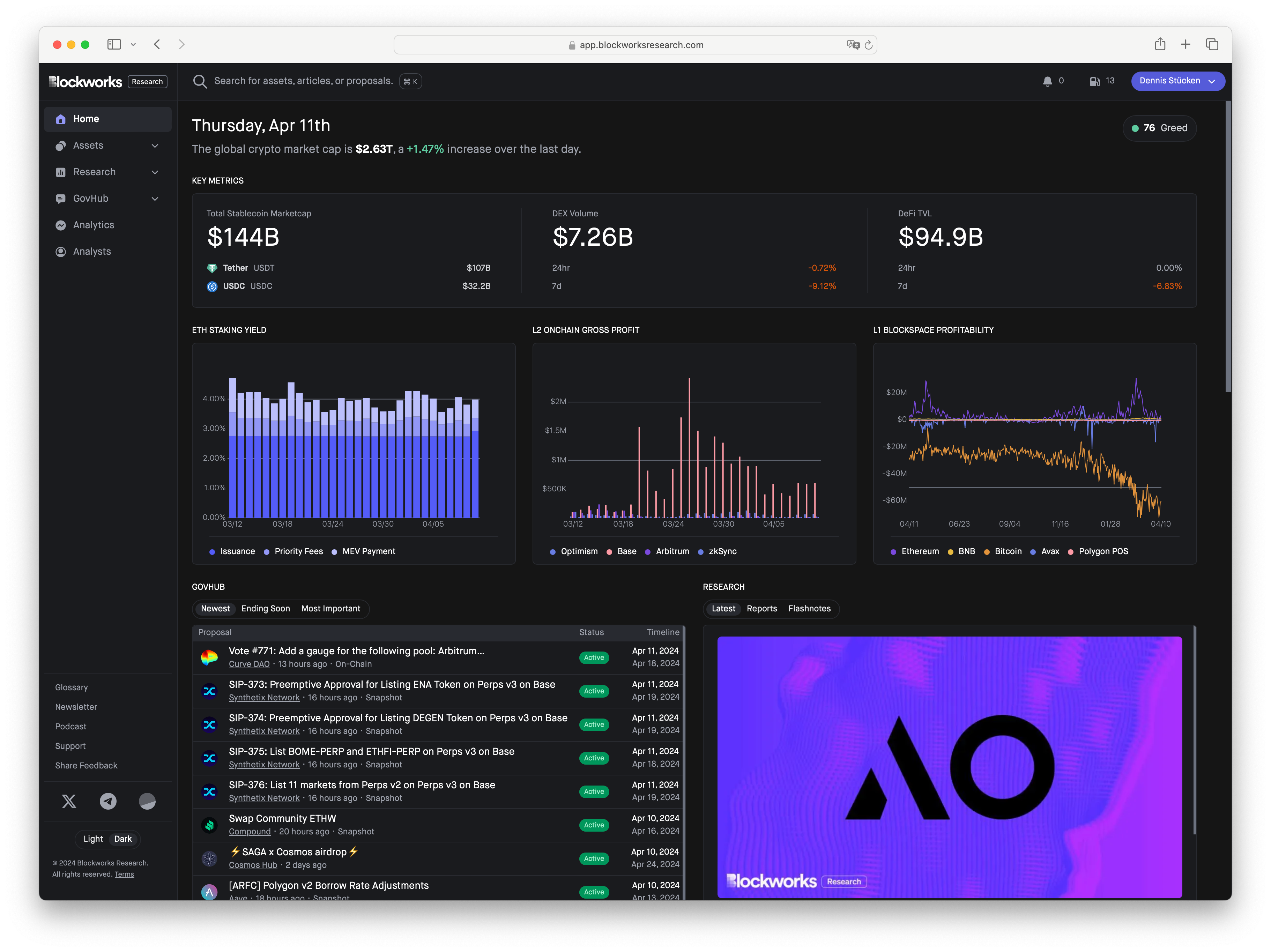The width and height of the screenshot is (1271, 952).
Task: Click the Synthetix icon beside SIP-373
Action: tap(209, 691)
